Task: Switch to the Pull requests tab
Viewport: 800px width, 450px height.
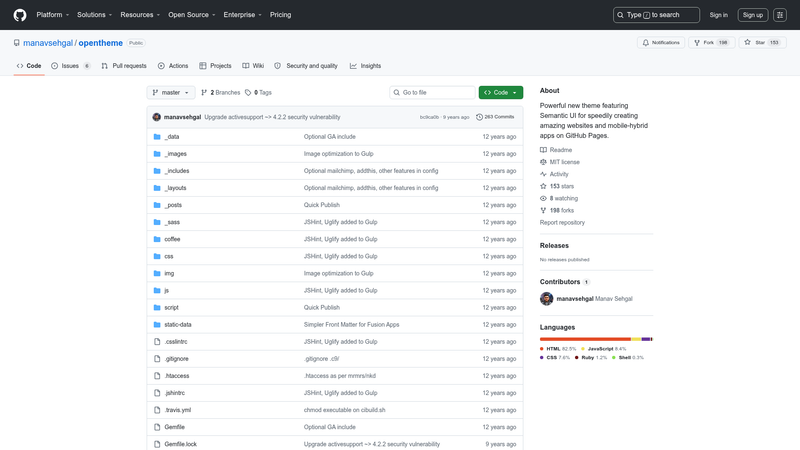Action: coord(124,66)
